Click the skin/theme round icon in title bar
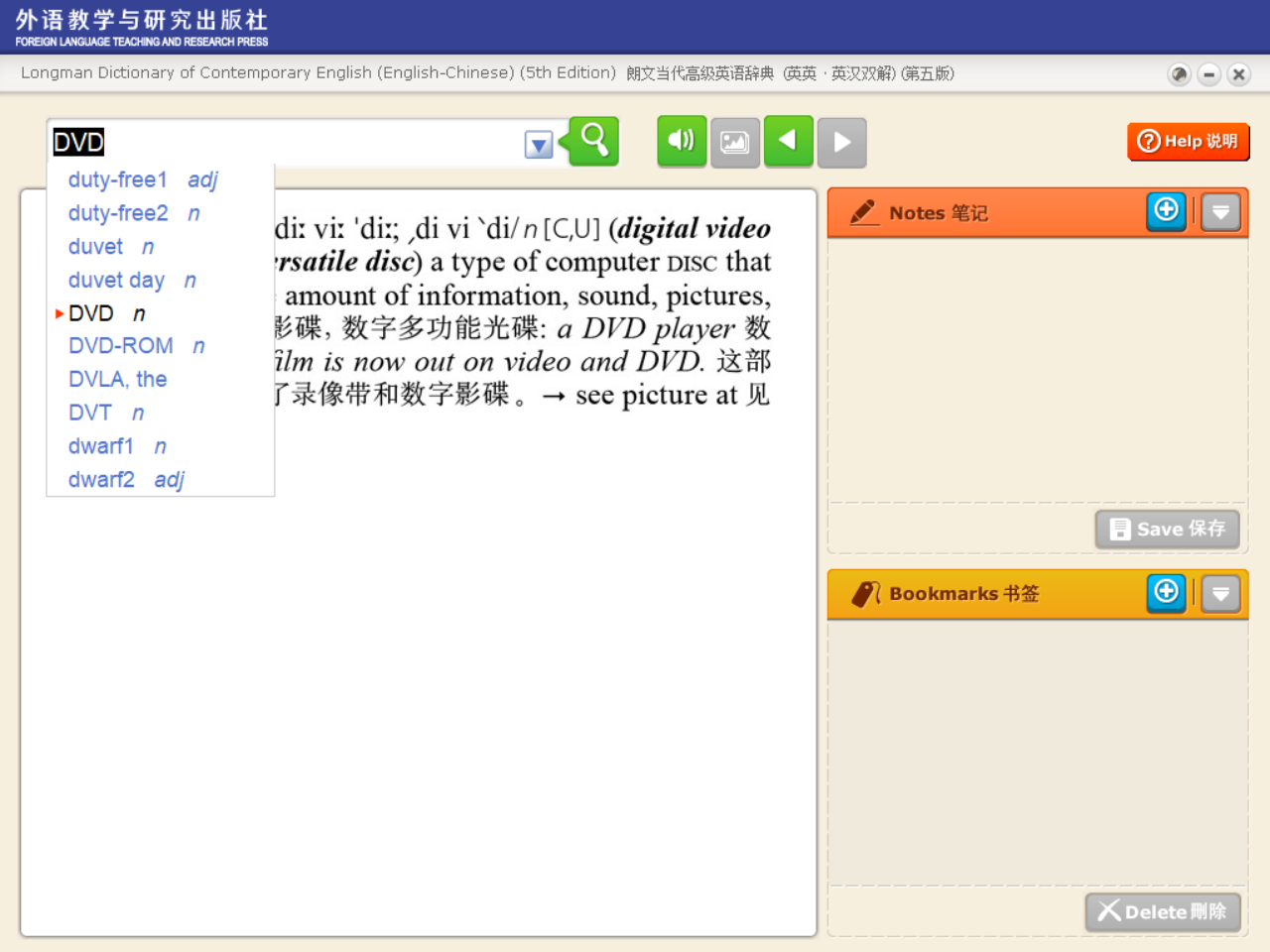 [x=1180, y=74]
